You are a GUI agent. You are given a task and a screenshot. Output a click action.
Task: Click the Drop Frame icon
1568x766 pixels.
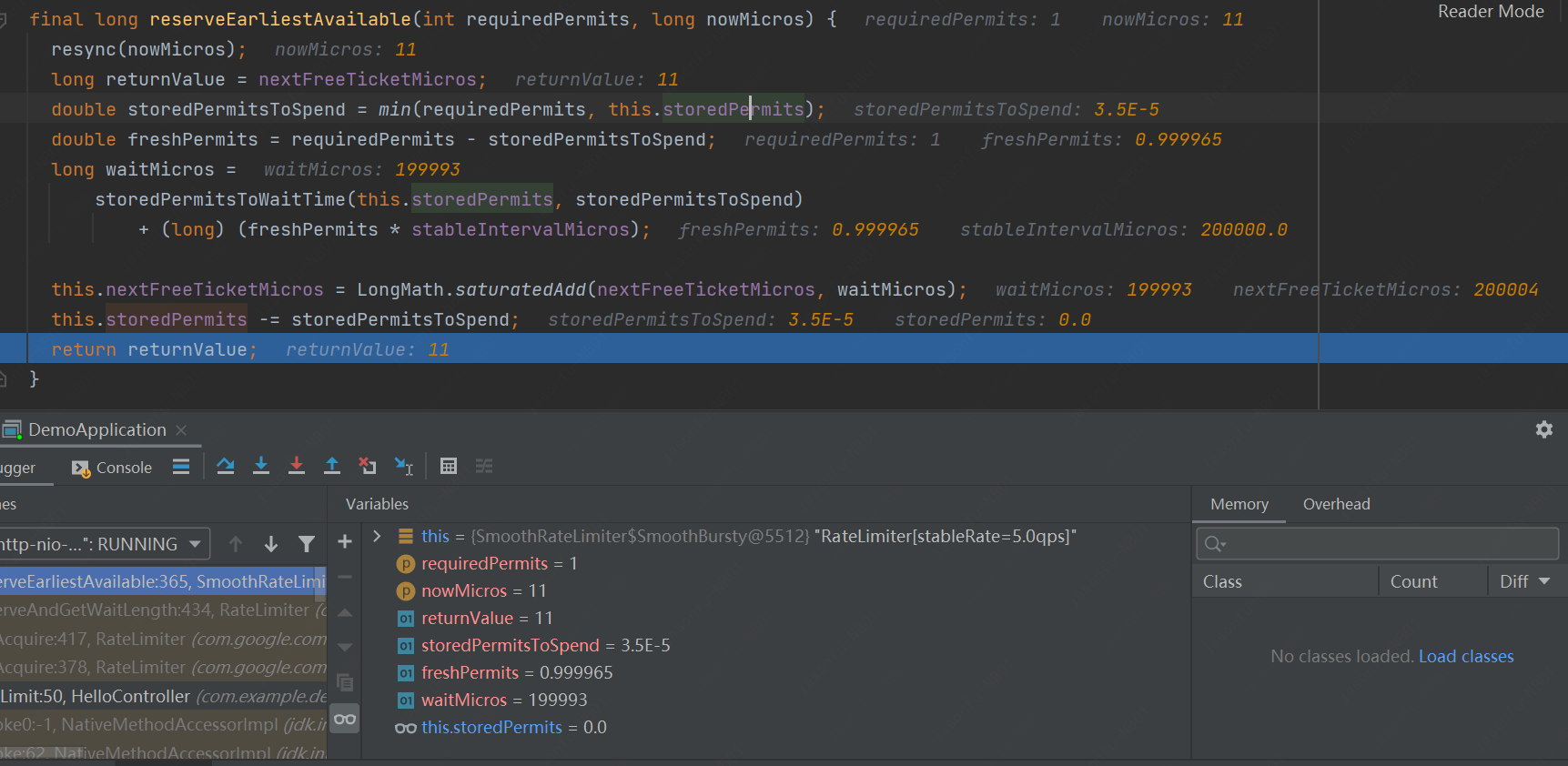pyautogui.click(x=368, y=467)
